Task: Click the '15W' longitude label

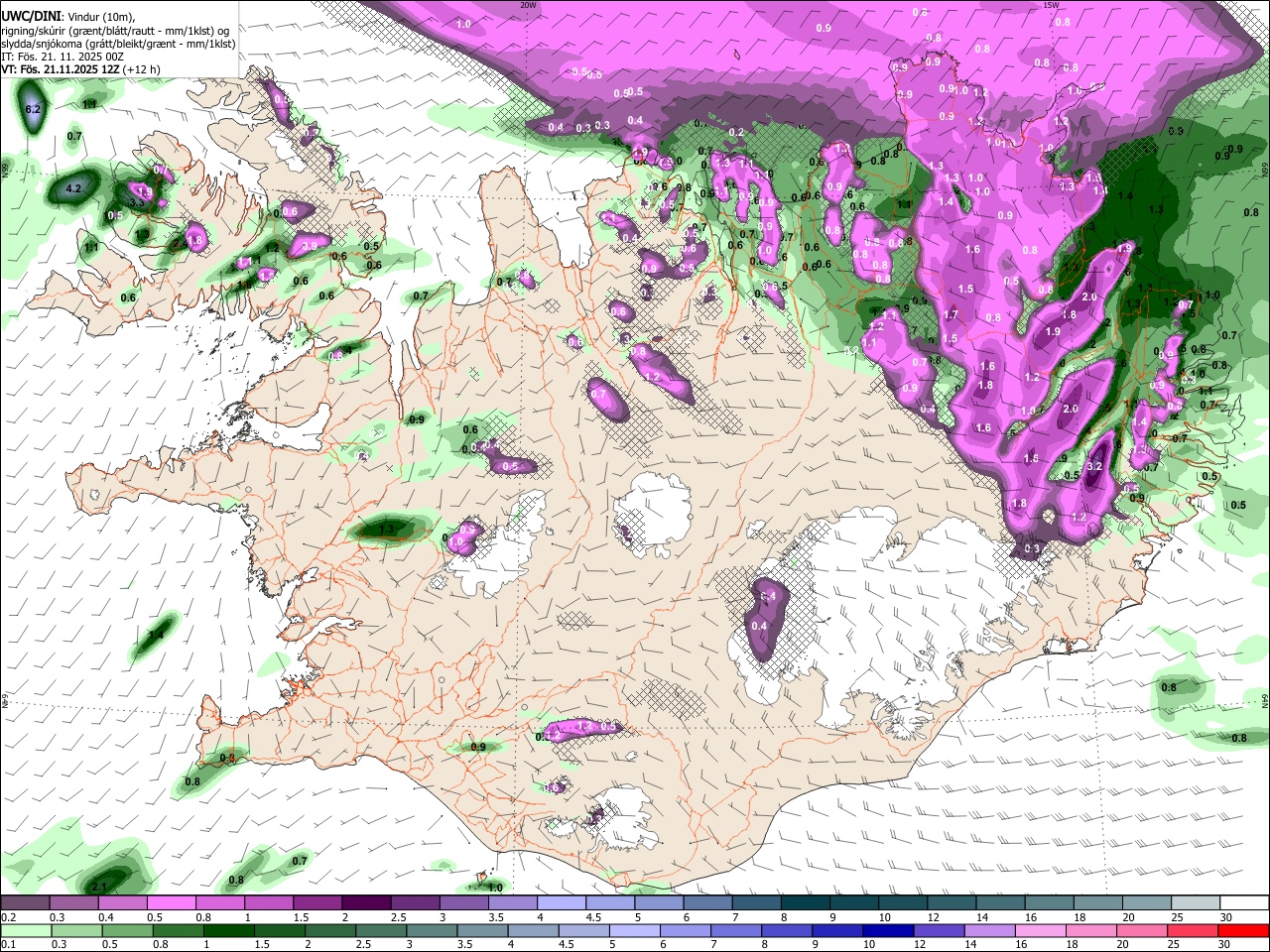Action: point(1051,5)
